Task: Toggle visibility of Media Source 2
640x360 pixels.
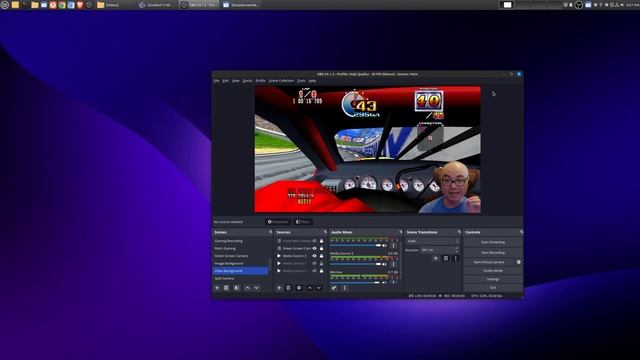Action: 314,271
